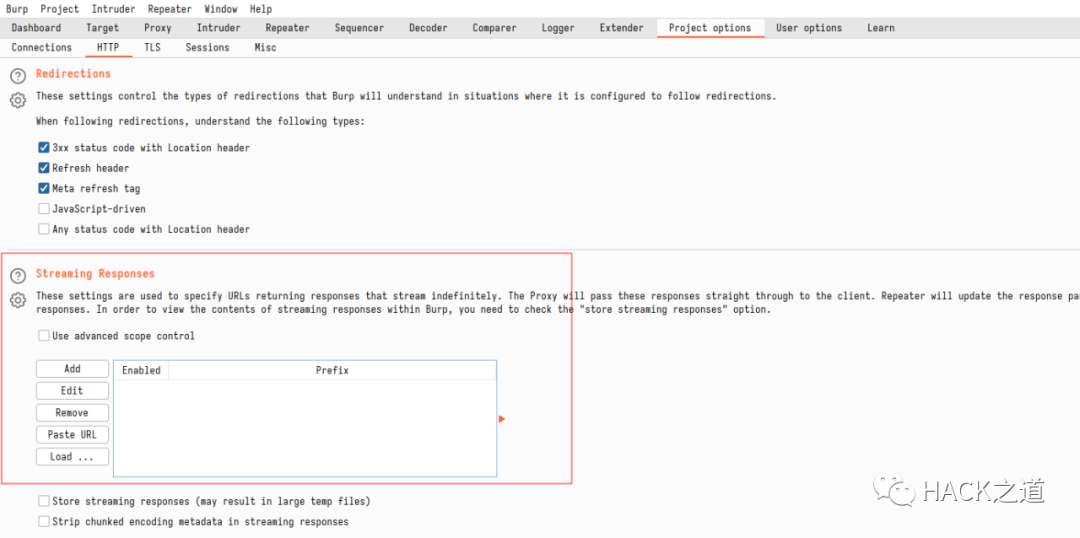Check Use advanced scope control
This screenshot has height=538, width=1080.
click(x=44, y=335)
